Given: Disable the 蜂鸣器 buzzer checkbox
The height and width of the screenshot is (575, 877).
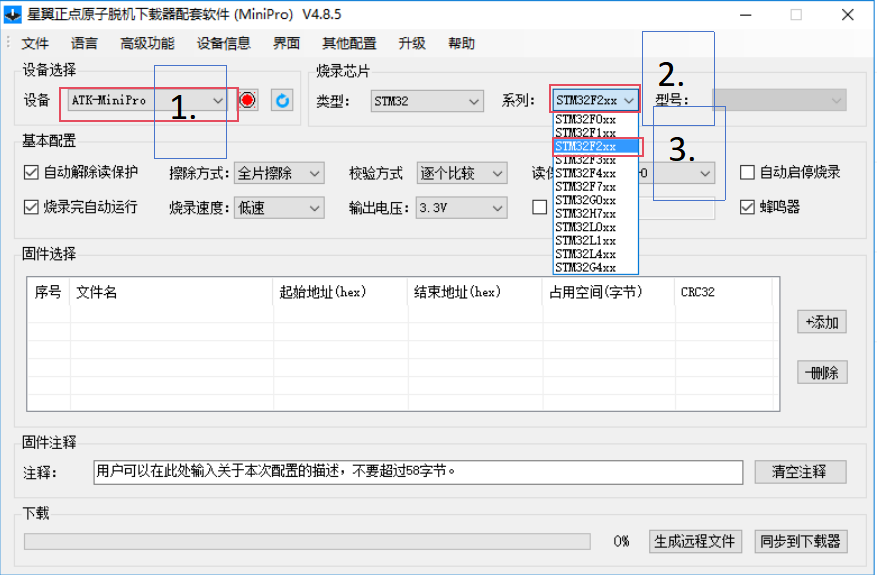Looking at the screenshot, I should coord(747,207).
